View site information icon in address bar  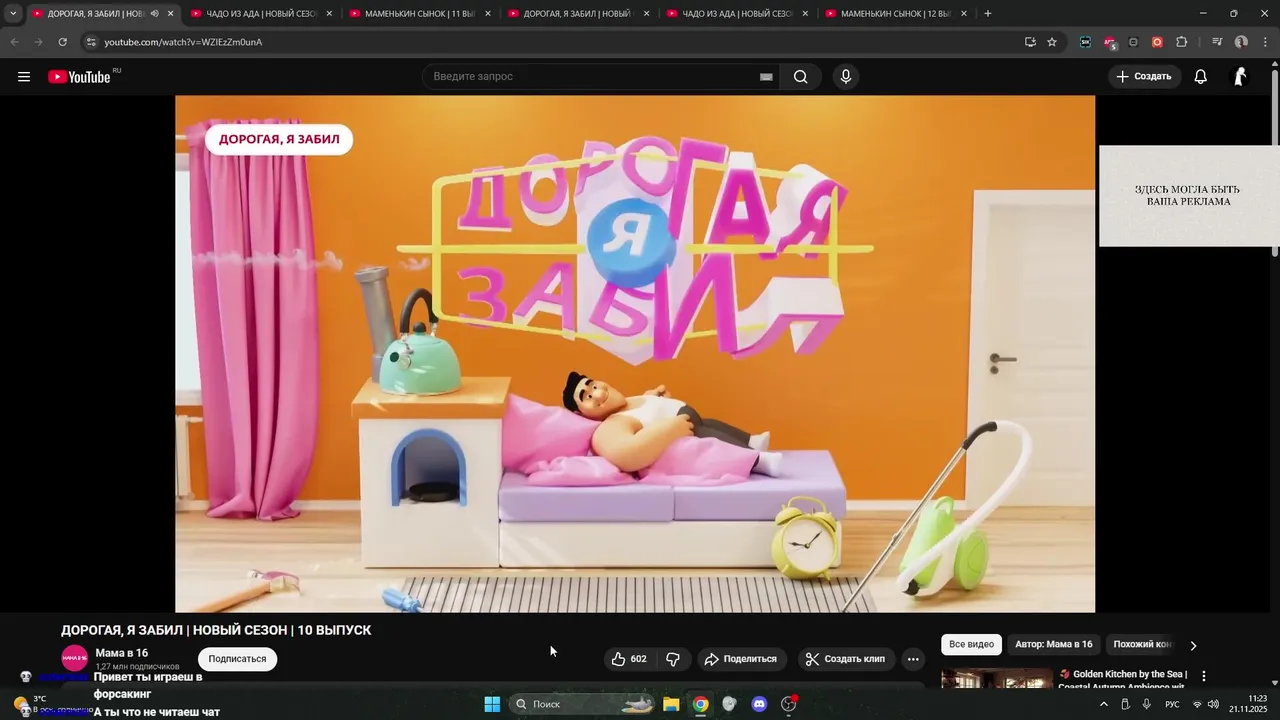point(91,42)
